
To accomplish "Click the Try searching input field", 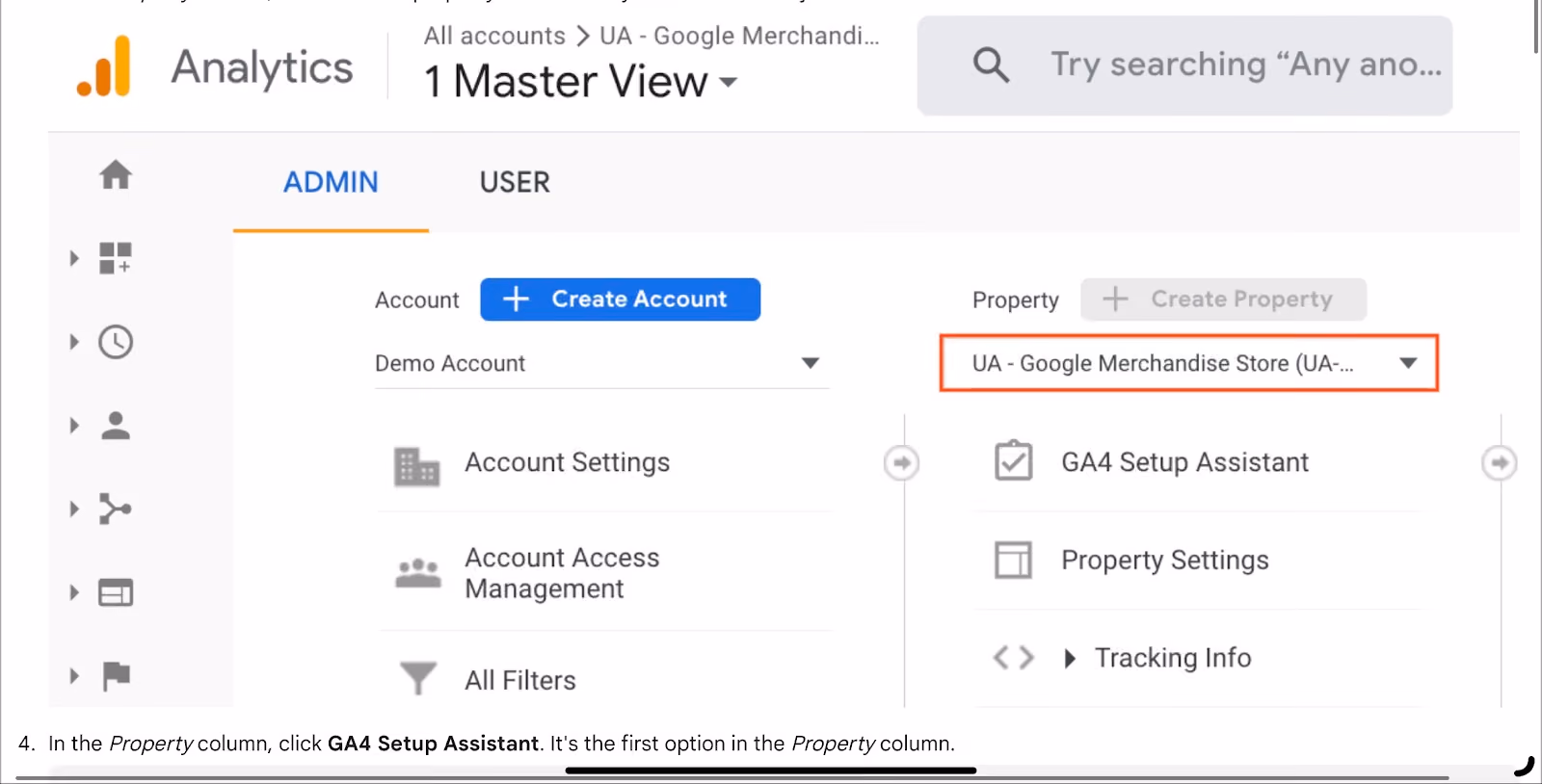I will click(1184, 65).
